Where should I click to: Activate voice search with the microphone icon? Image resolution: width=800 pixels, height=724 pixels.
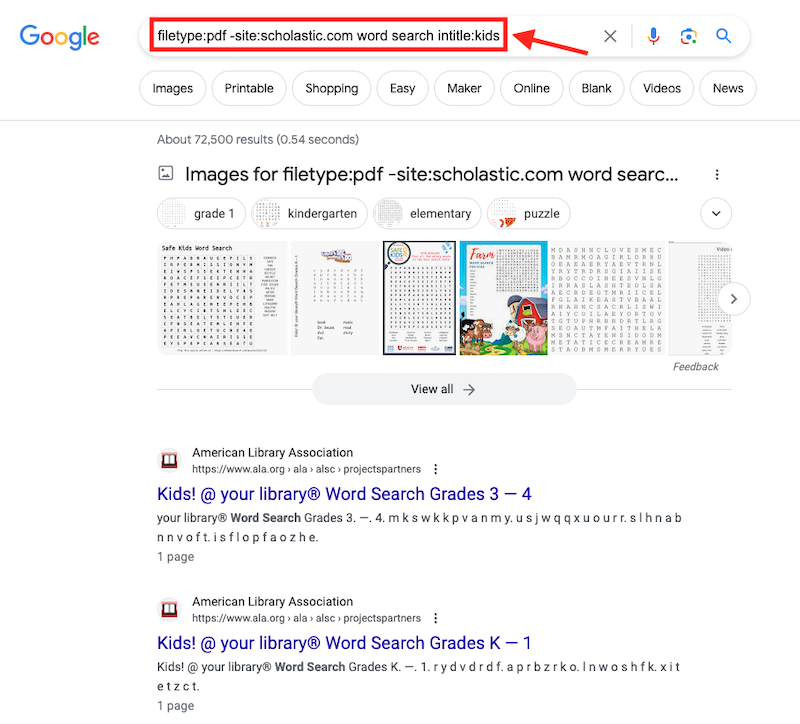(654, 36)
